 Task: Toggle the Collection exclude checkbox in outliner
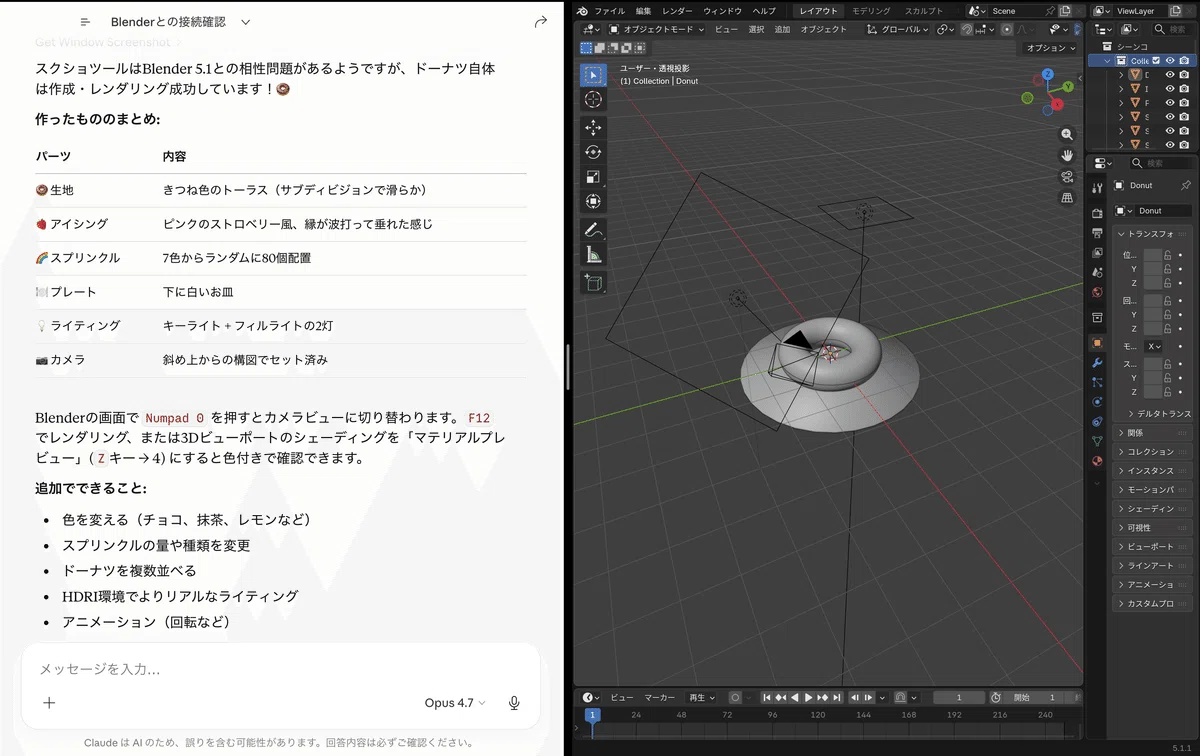click(x=1157, y=61)
